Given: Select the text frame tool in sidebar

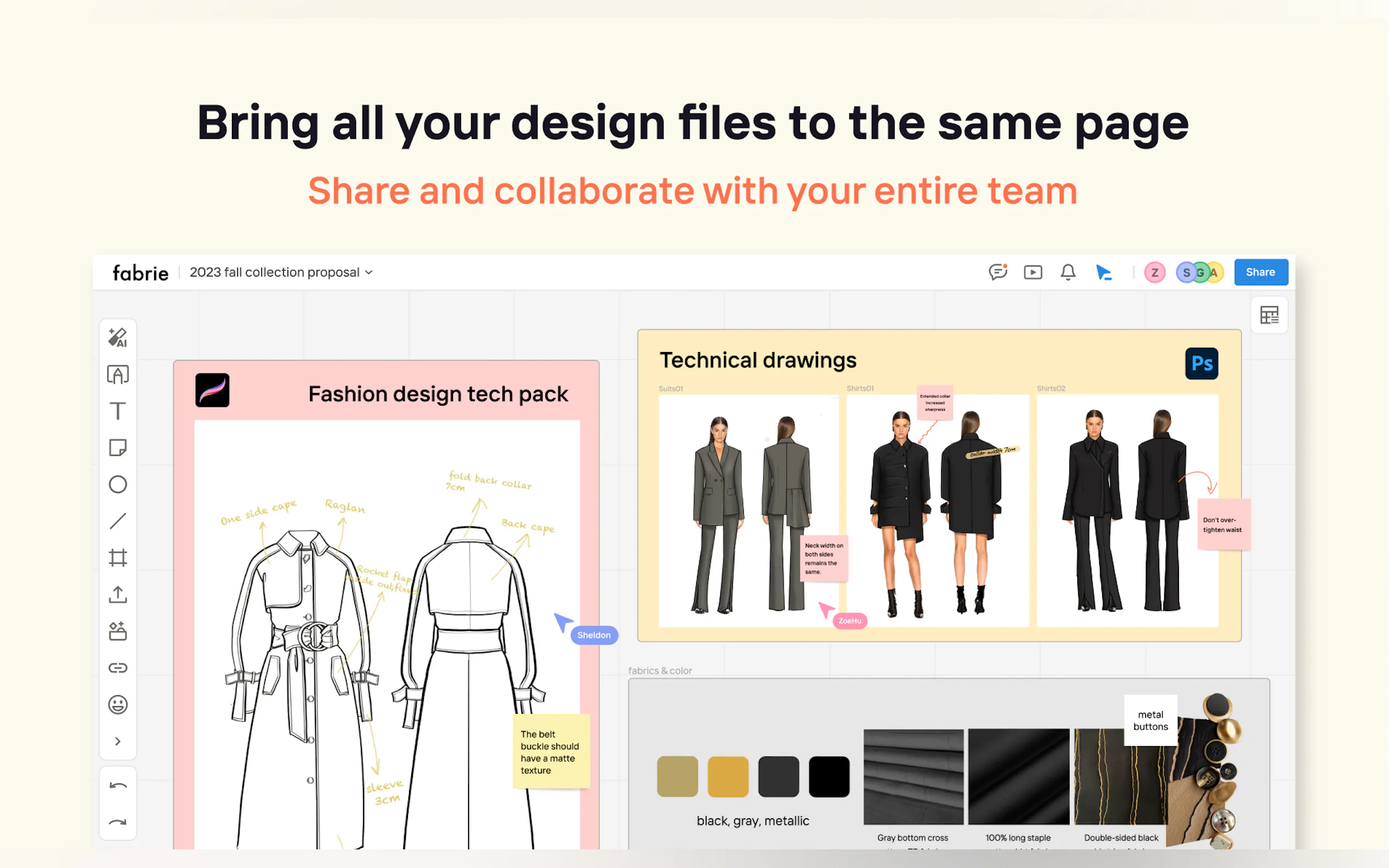Looking at the screenshot, I should pos(118,374).
